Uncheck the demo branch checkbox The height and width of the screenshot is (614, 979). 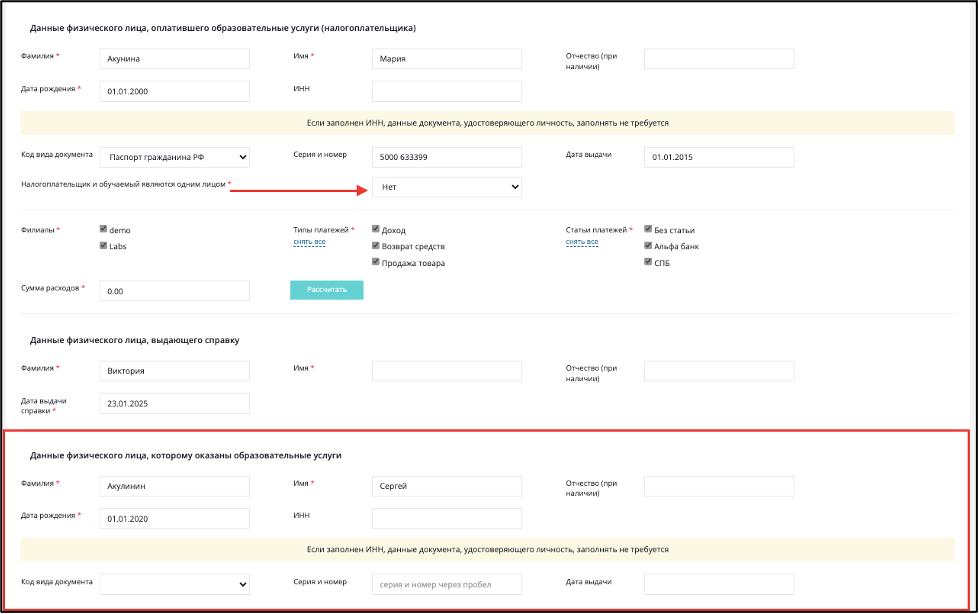click(x=103, y=229)
